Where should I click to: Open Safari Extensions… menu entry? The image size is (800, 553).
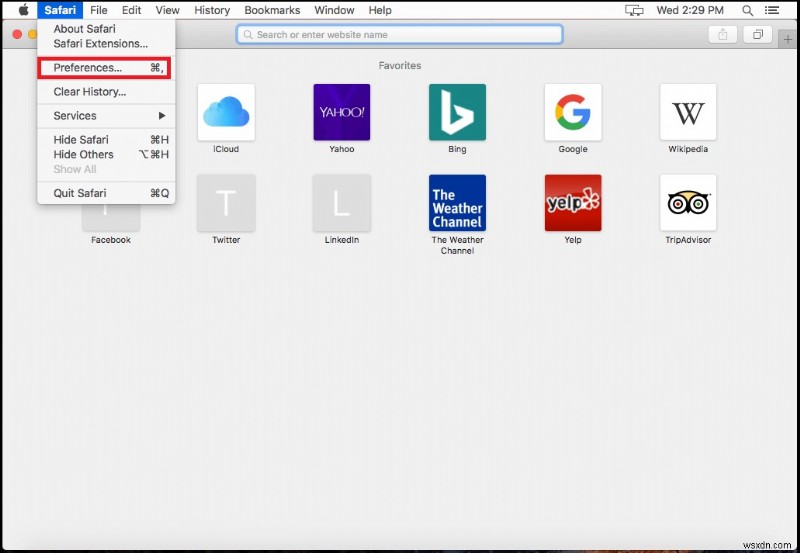(106, 43)
